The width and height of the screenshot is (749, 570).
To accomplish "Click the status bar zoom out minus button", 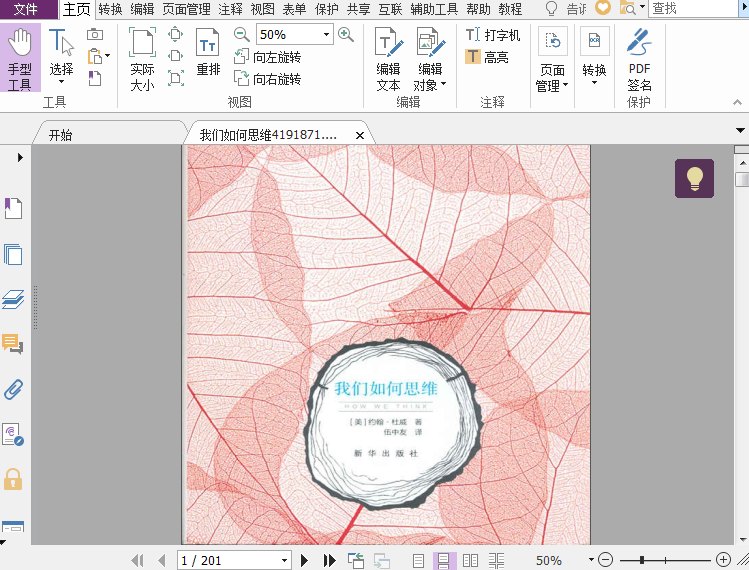I will click(x=605, y=559).
